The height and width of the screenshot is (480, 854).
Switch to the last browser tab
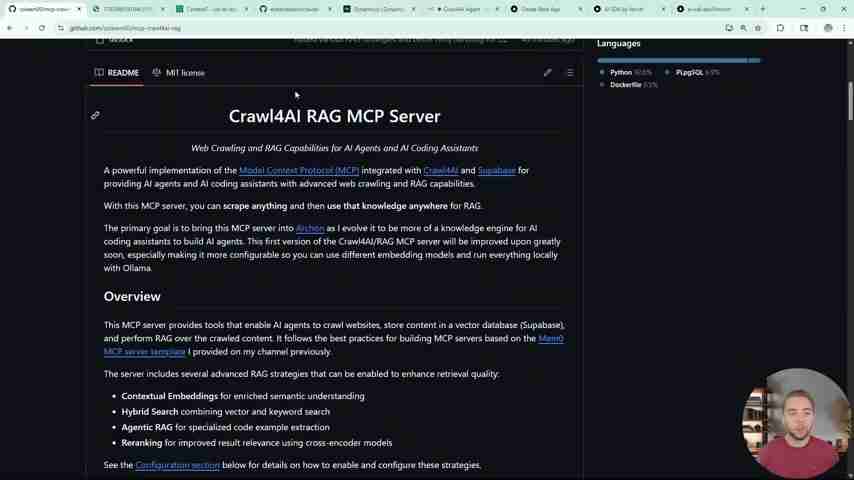click(712, 9)
